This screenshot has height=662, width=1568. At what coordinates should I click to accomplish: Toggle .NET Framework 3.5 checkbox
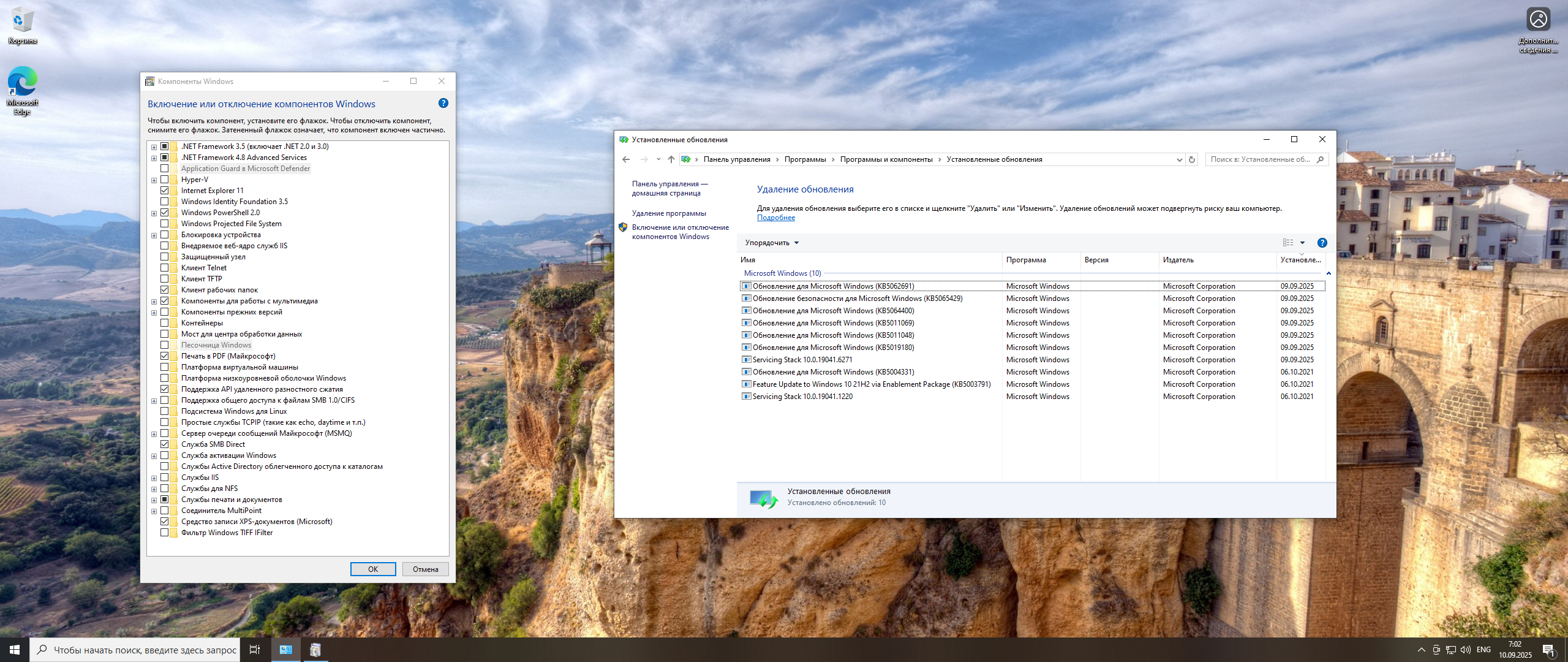165,146
